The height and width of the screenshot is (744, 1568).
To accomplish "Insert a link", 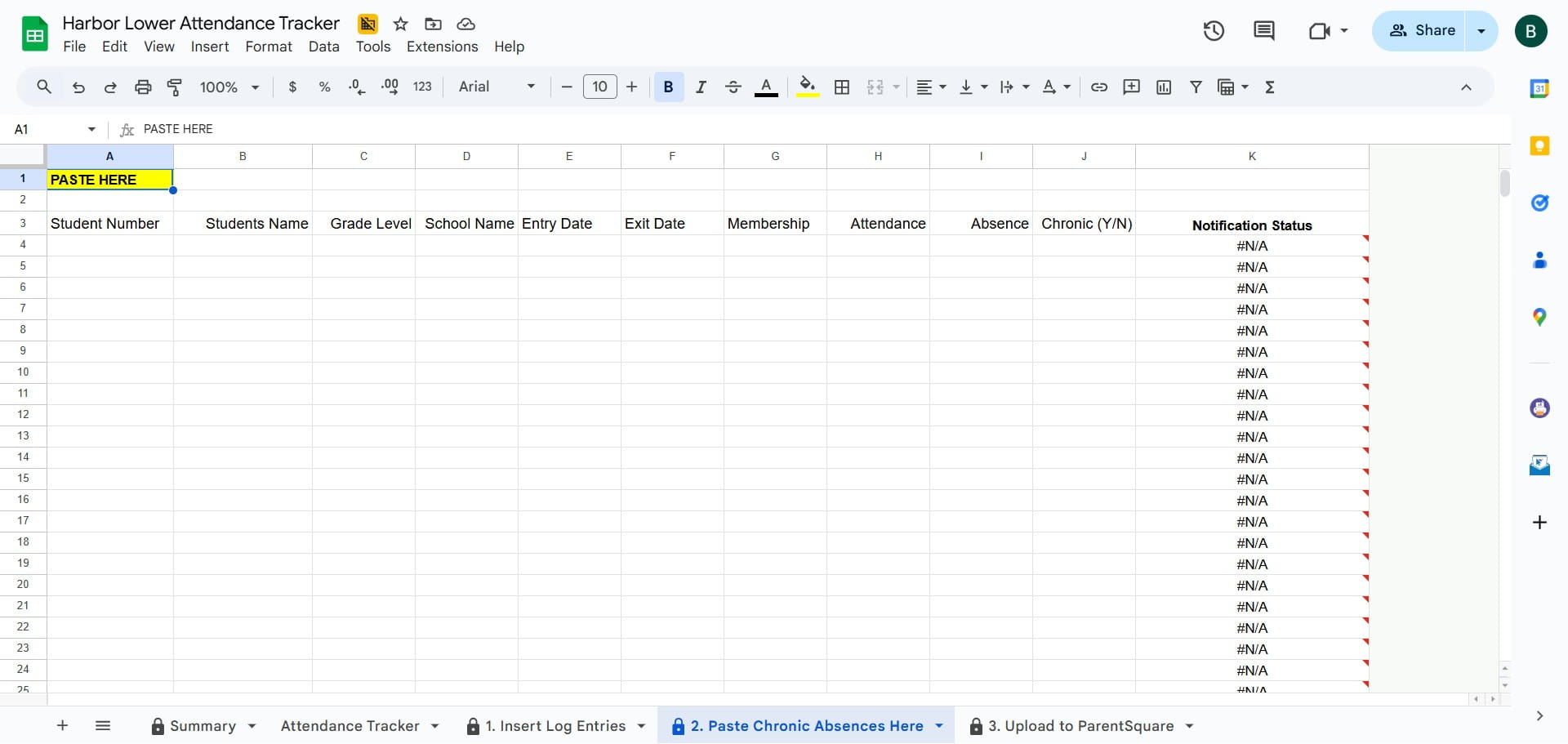I will 1099,87.
